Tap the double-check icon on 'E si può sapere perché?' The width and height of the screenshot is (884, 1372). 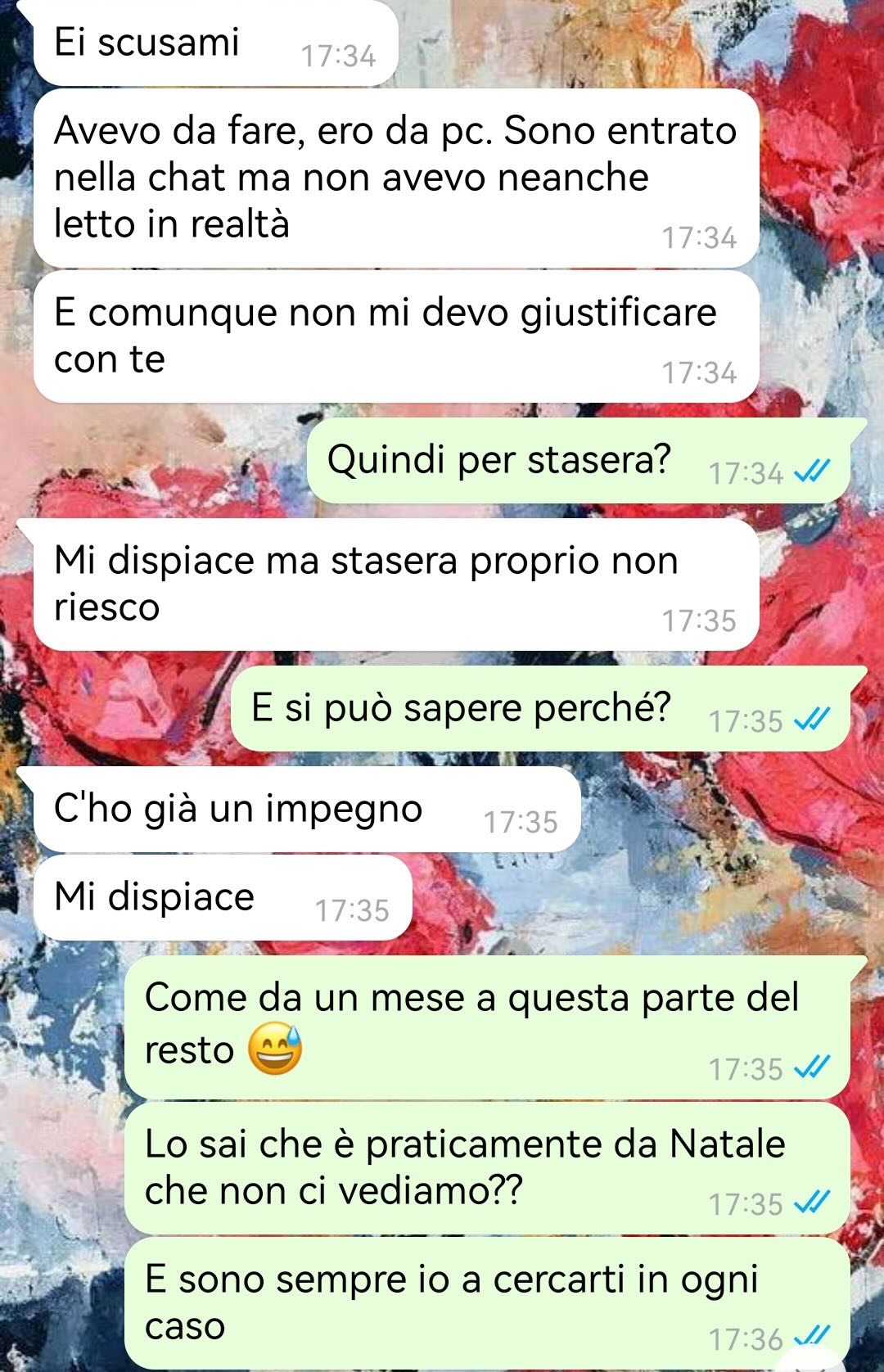pos(814,720)
